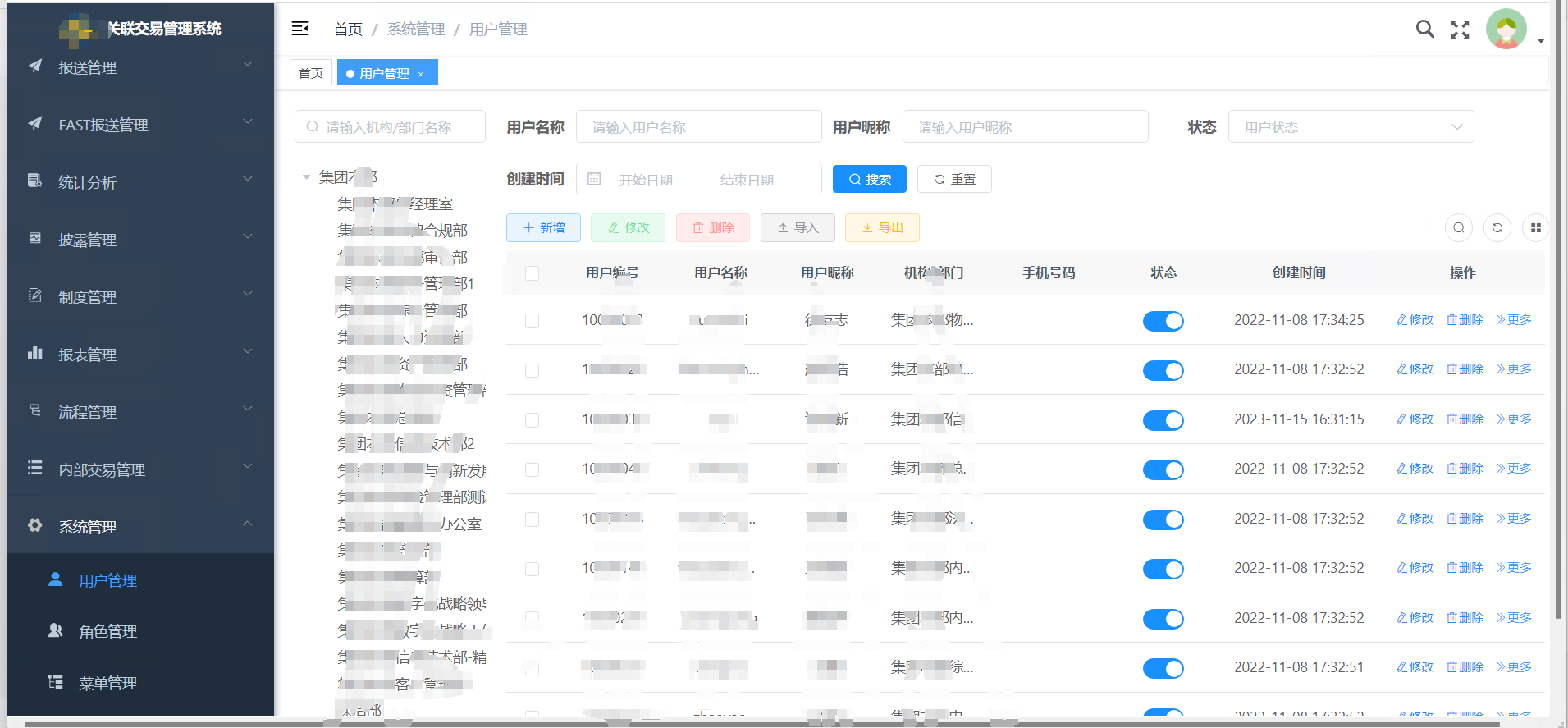Viewport: 1568px width, 728px height.
Task: Toggle the sidebar collapse hamburger icon
Action: pos(300,29)
